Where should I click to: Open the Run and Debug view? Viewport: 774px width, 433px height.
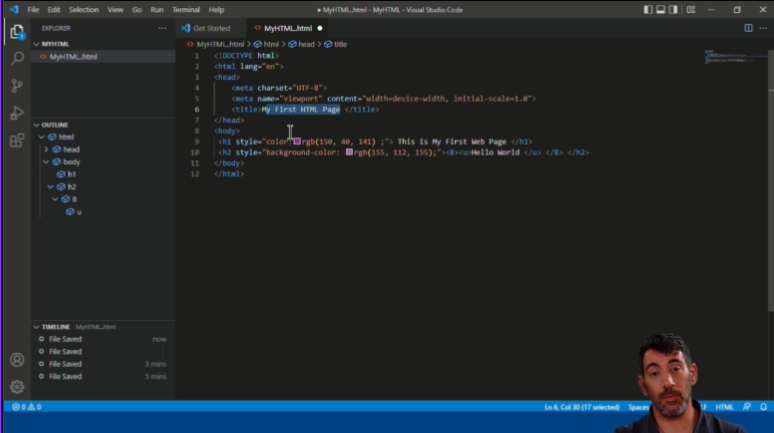point(17,113)
